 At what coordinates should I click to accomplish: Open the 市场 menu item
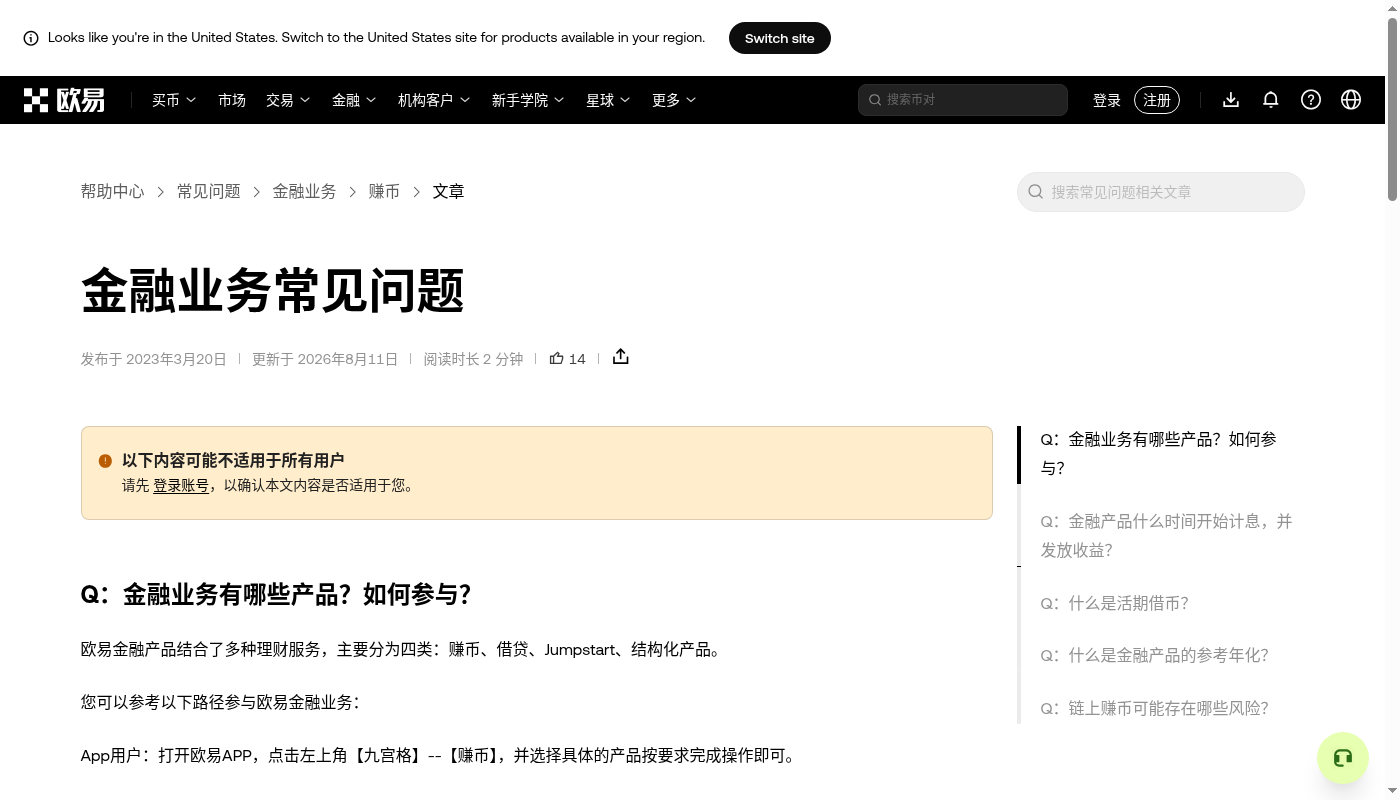pyautogui.click(x=232, y=100)
